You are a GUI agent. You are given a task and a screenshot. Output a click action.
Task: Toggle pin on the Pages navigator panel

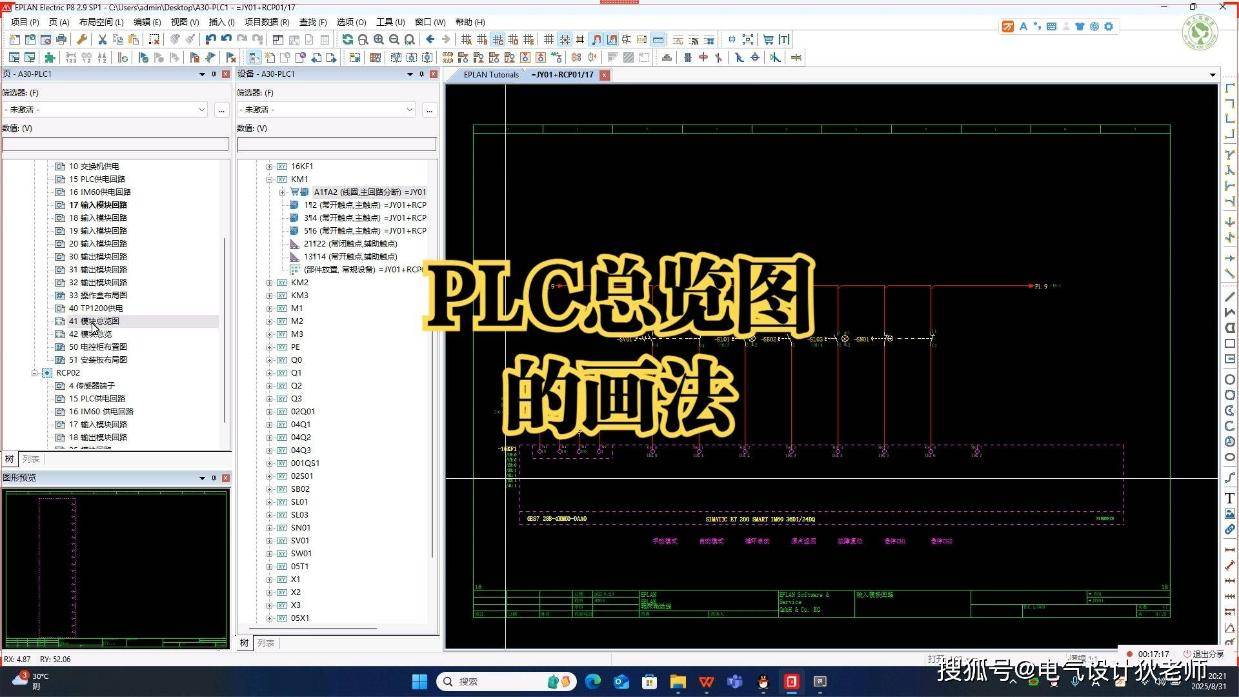click(x=214, y=74)
